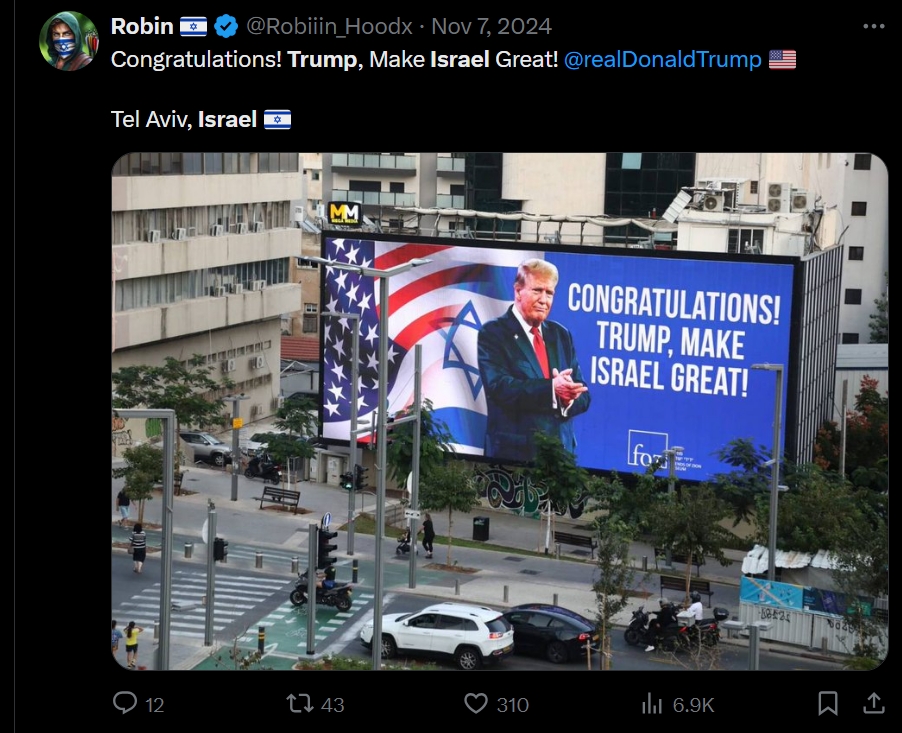
Task: Open Robin's hooded avatar profile picture
Action: click(x=68, y=41)
